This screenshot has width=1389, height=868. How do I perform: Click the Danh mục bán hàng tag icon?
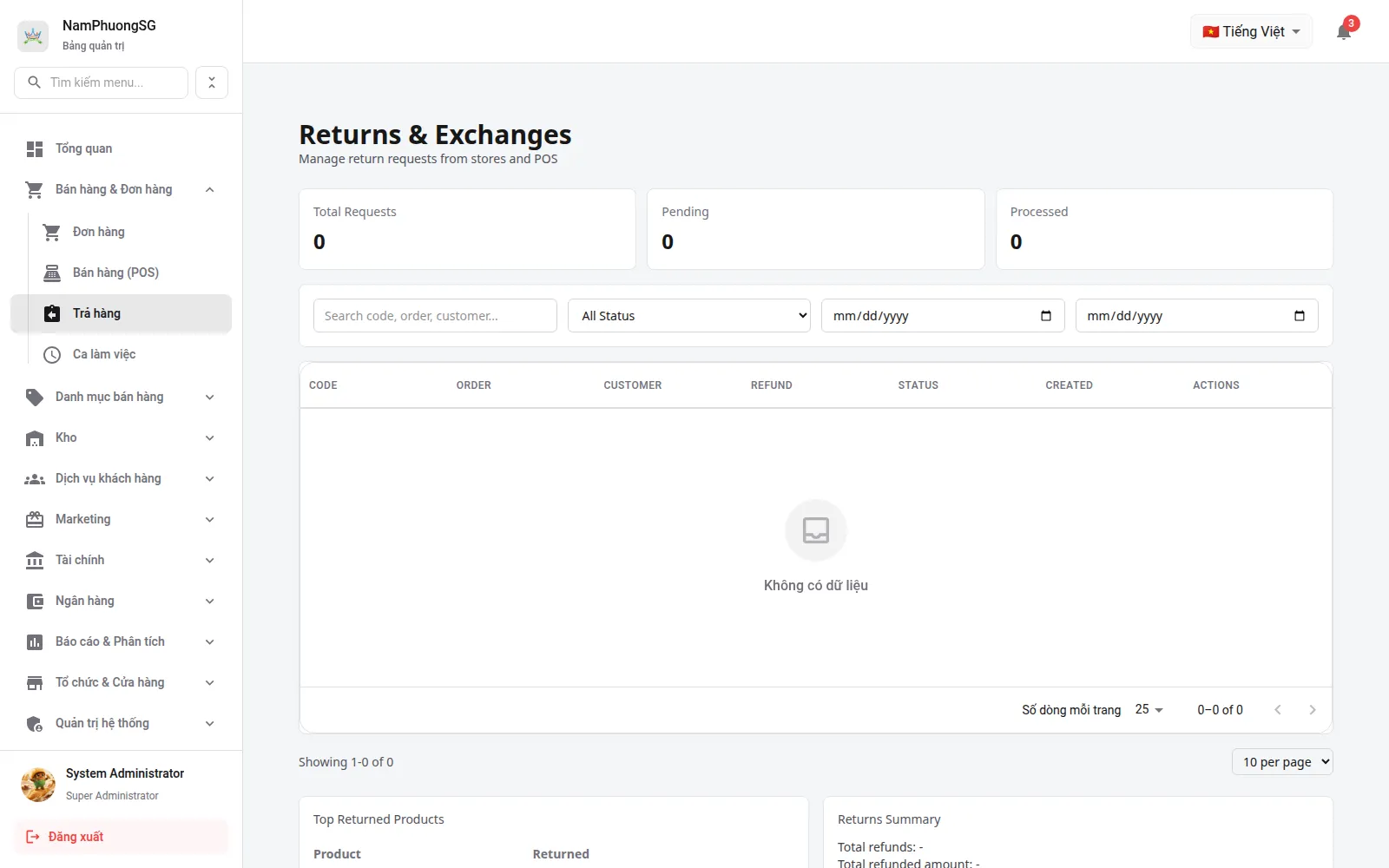tap(35, 398)
